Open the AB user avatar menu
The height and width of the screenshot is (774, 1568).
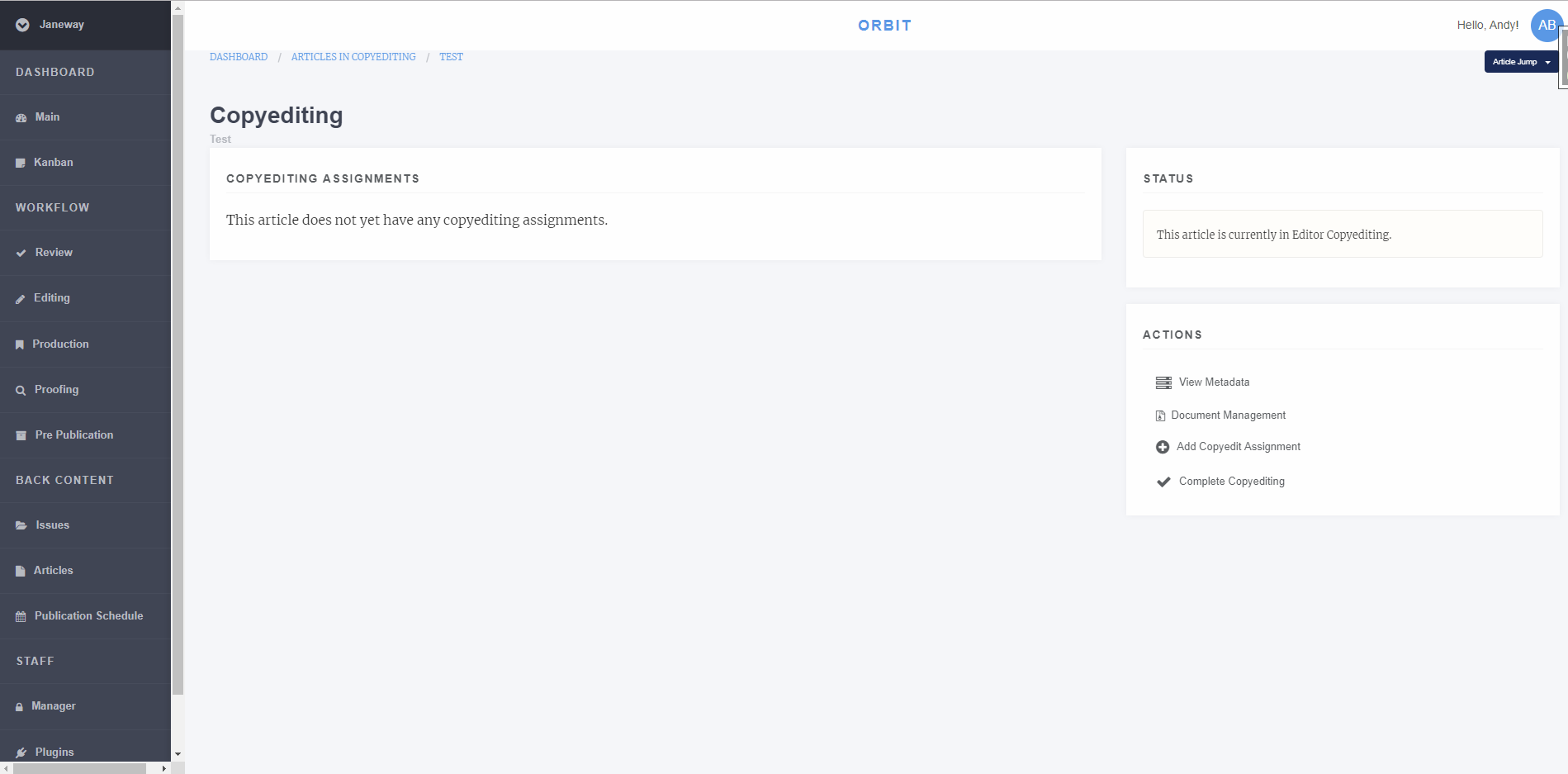(1546, 26)
